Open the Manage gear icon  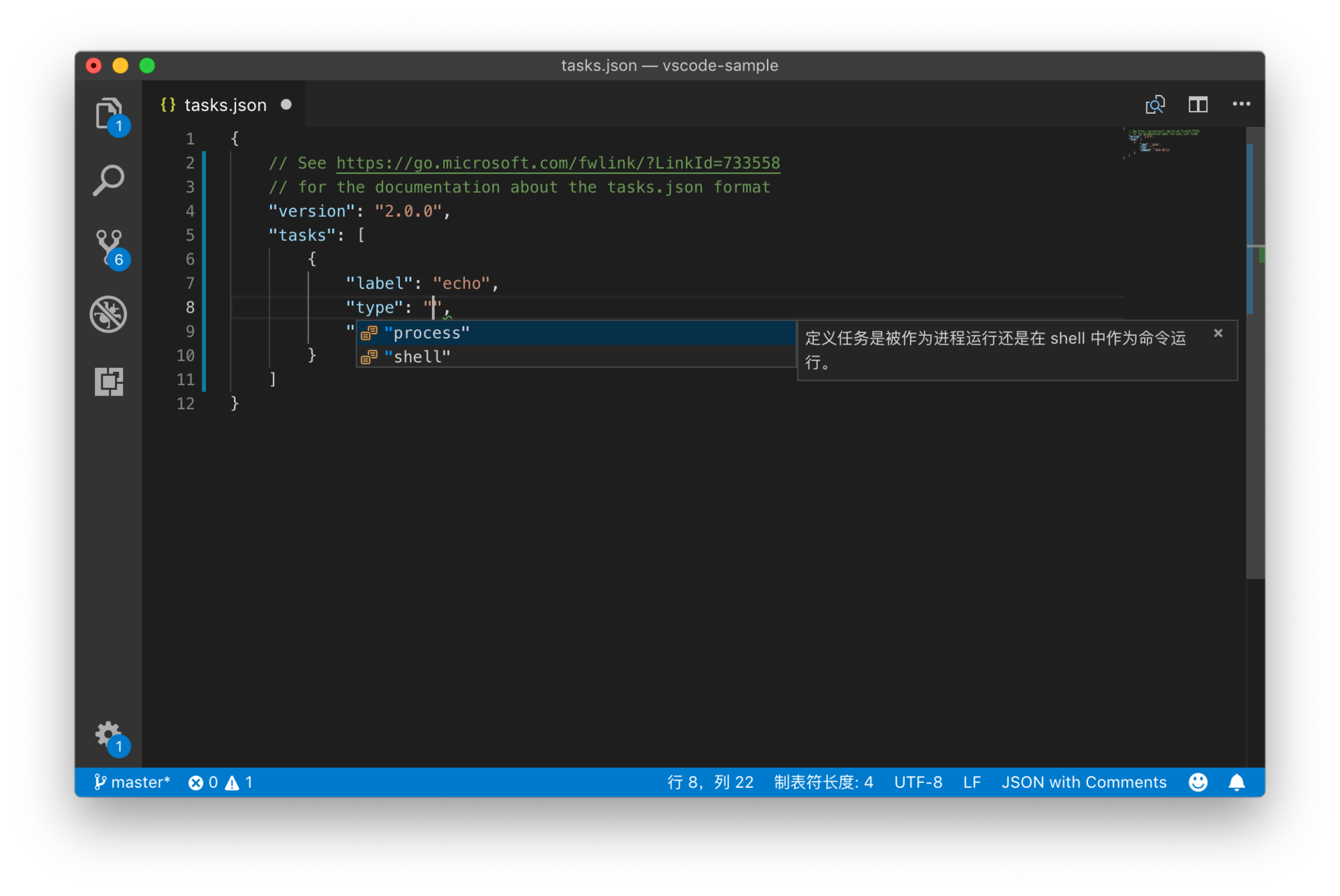click(x=108, y=735)
